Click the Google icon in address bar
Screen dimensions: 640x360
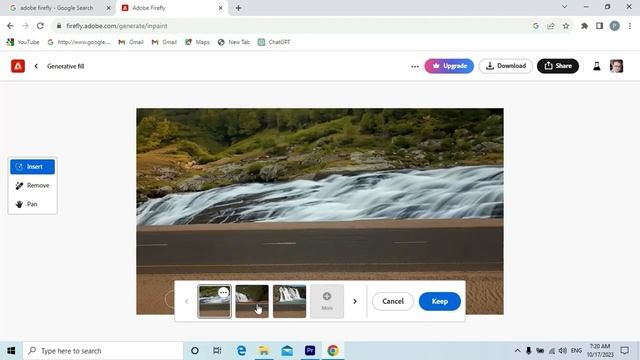(536, 26)
